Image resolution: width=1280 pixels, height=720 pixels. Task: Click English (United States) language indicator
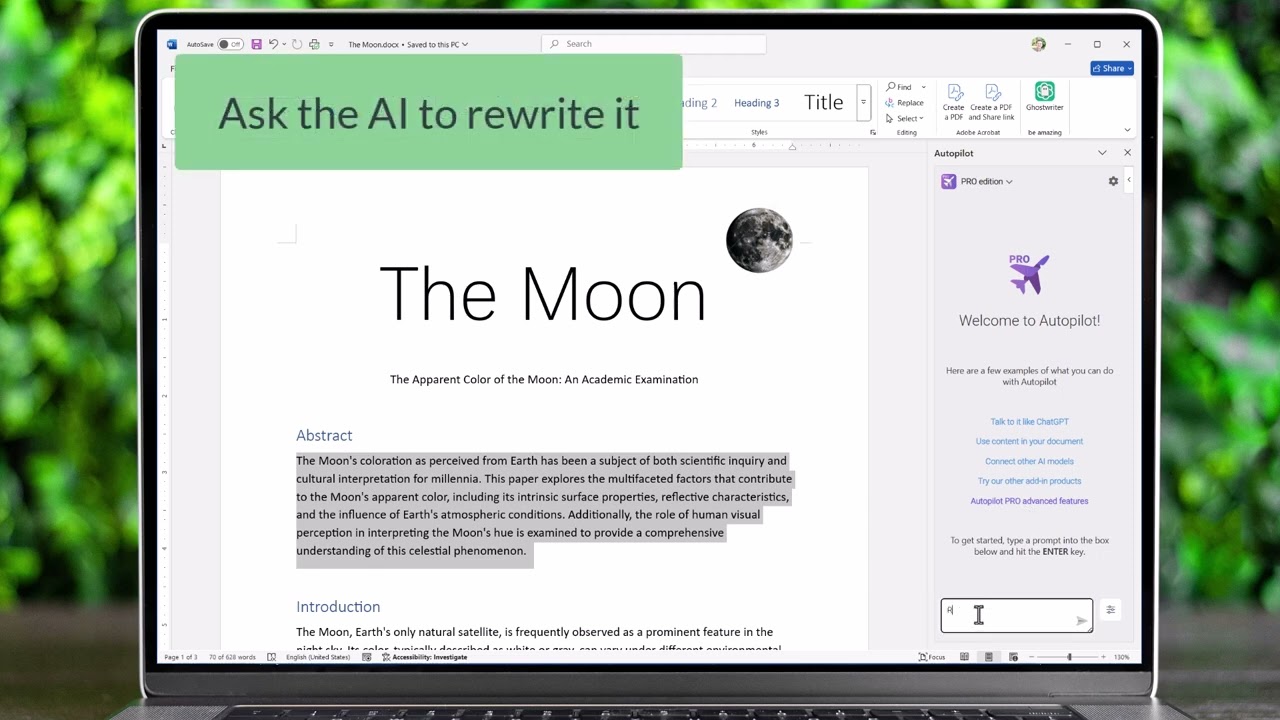318,657
